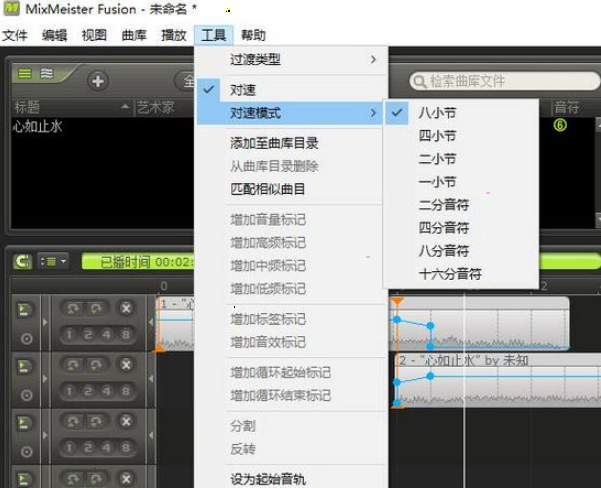Remove third track with its X button
Image resolution: width=601 pixels, height=488 pixels.
tap(126, 421)
